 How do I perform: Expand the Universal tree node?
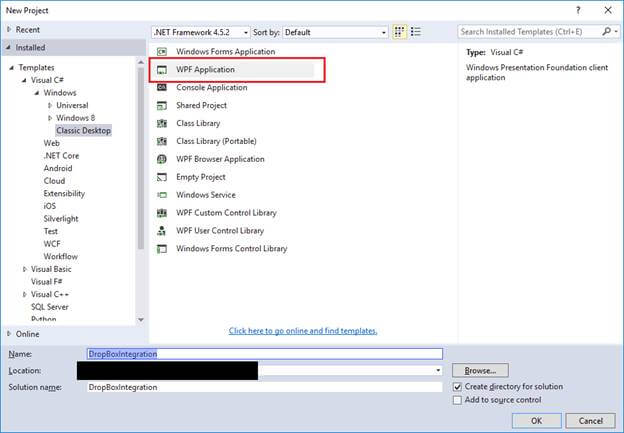coord(50,105)
